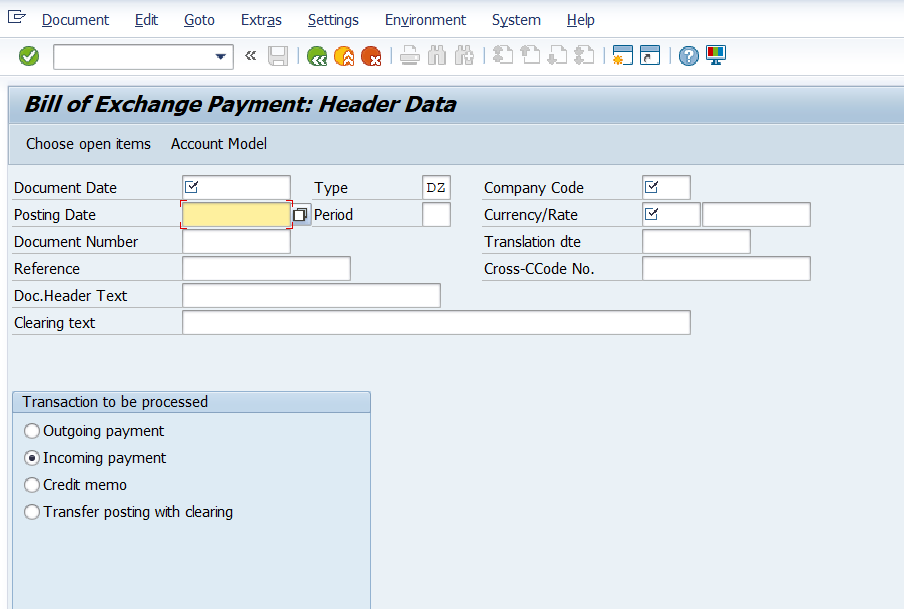Screen dimensions: 904x609
Task: Click the green Back icon
Action: click(317, 56)
